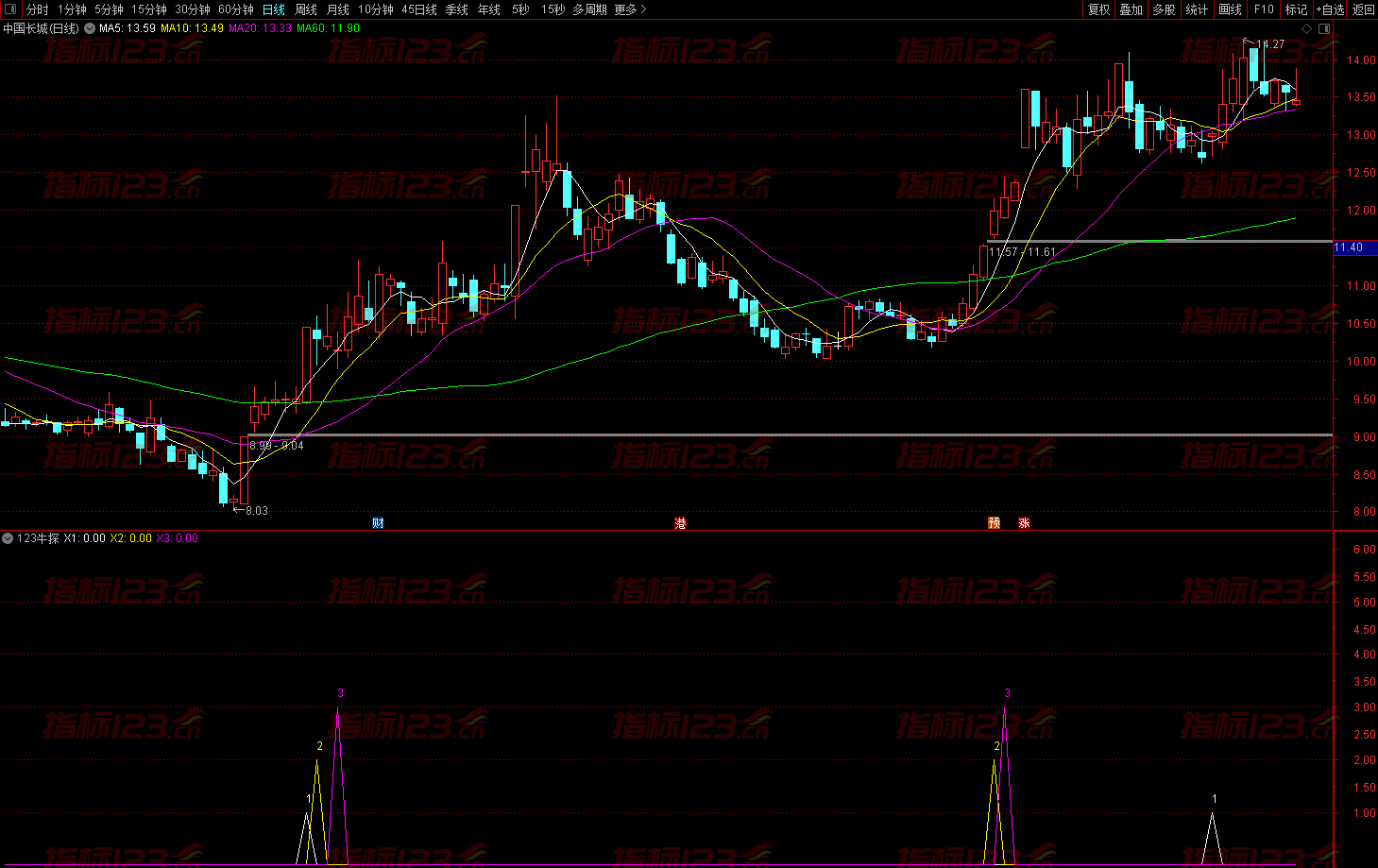Click the X2: 0.00 indicator value
Viewport: 1378px width, 868px height.
click(130, 538)
